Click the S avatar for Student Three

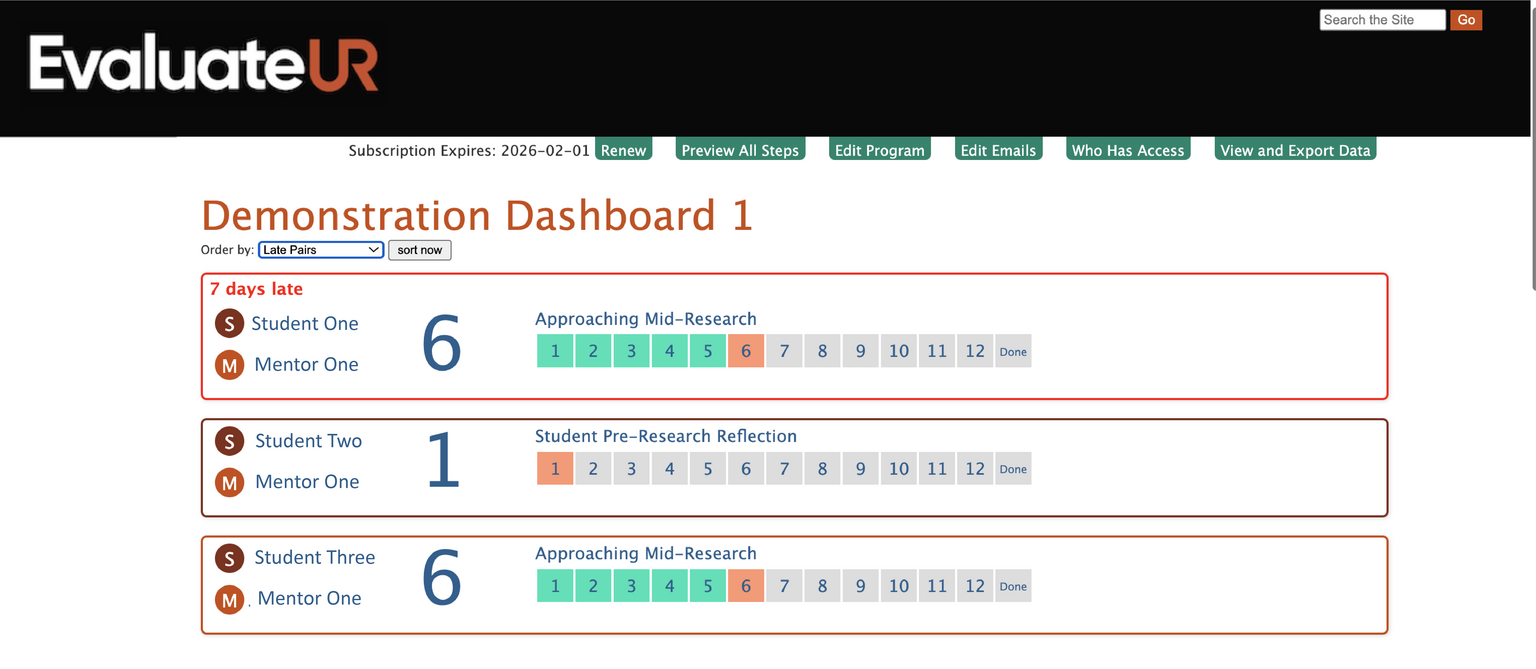tap(229, 557)
